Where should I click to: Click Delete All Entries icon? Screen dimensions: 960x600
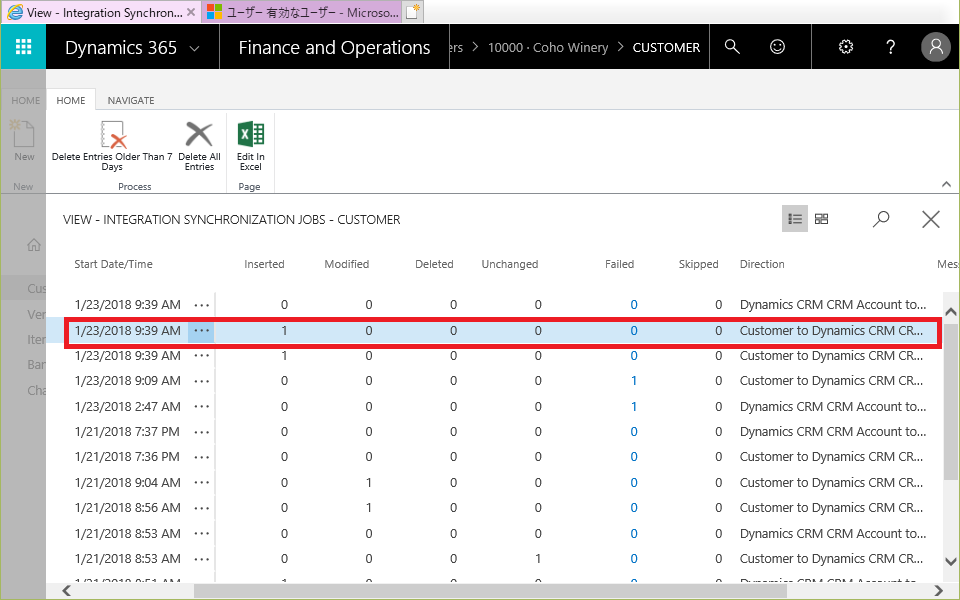199,146
